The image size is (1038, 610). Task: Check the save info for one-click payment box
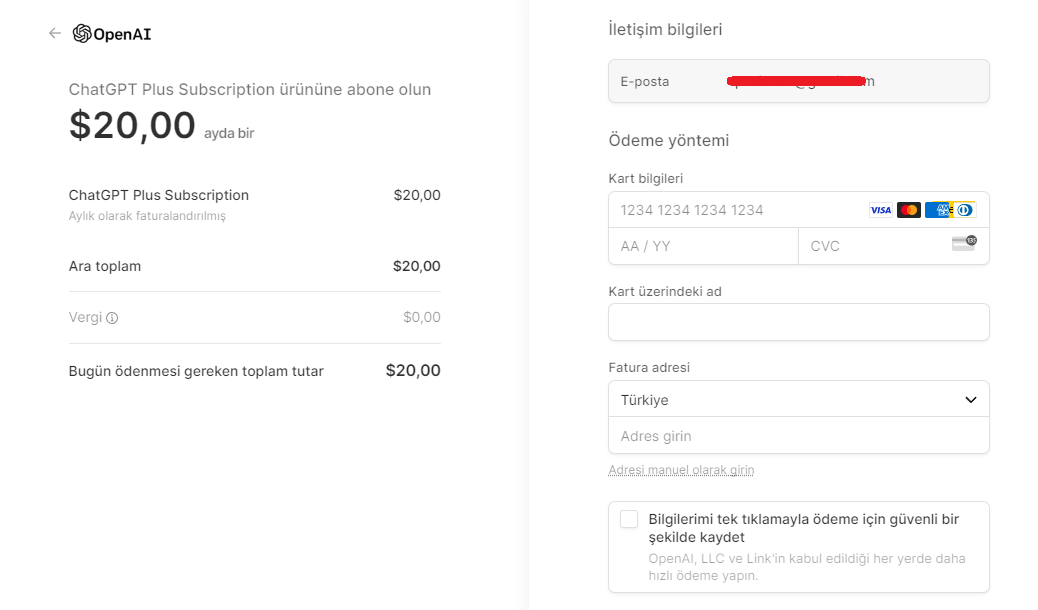629,519
